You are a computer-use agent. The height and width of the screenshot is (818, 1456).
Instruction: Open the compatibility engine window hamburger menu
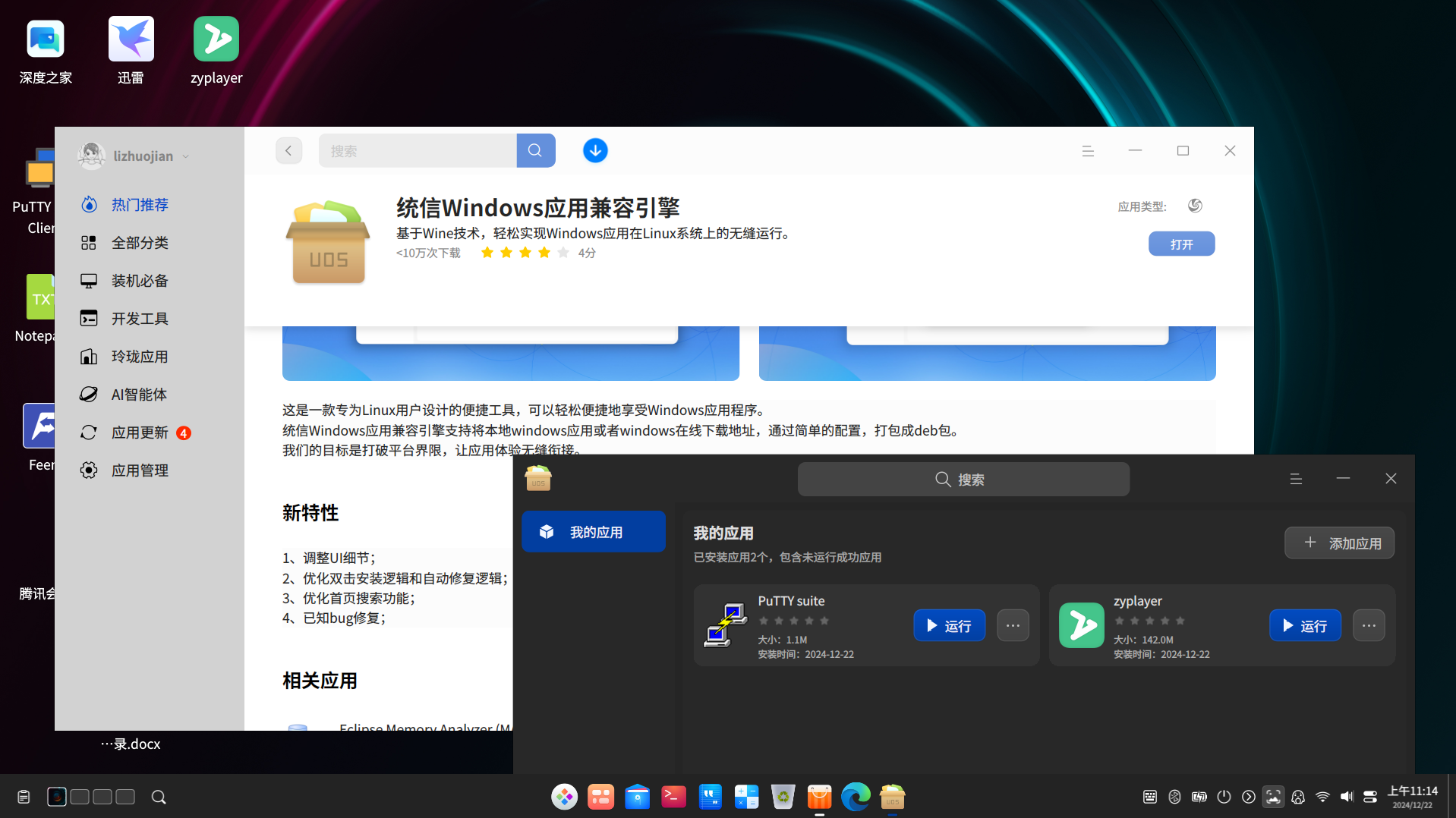pyautogui.click(x=1296, y=479)
